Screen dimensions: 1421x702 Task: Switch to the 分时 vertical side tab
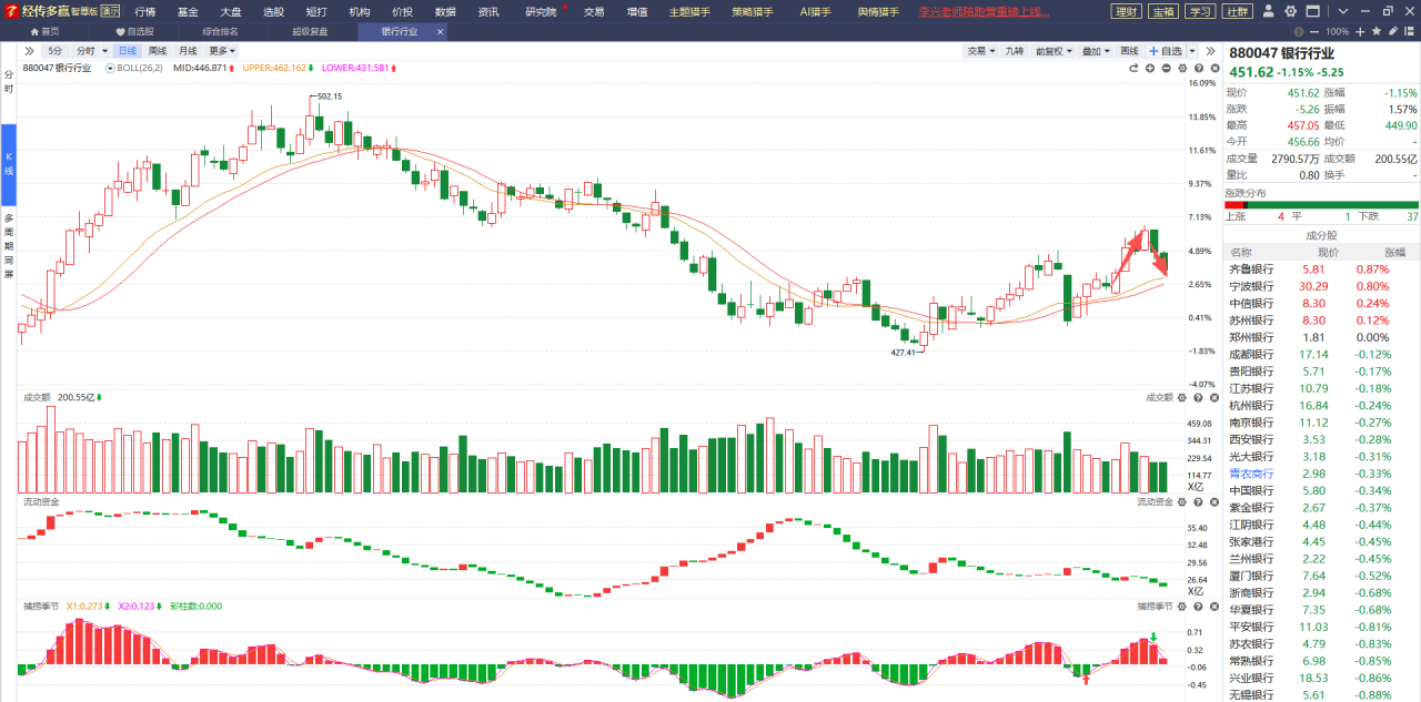(x=8, y=82)
